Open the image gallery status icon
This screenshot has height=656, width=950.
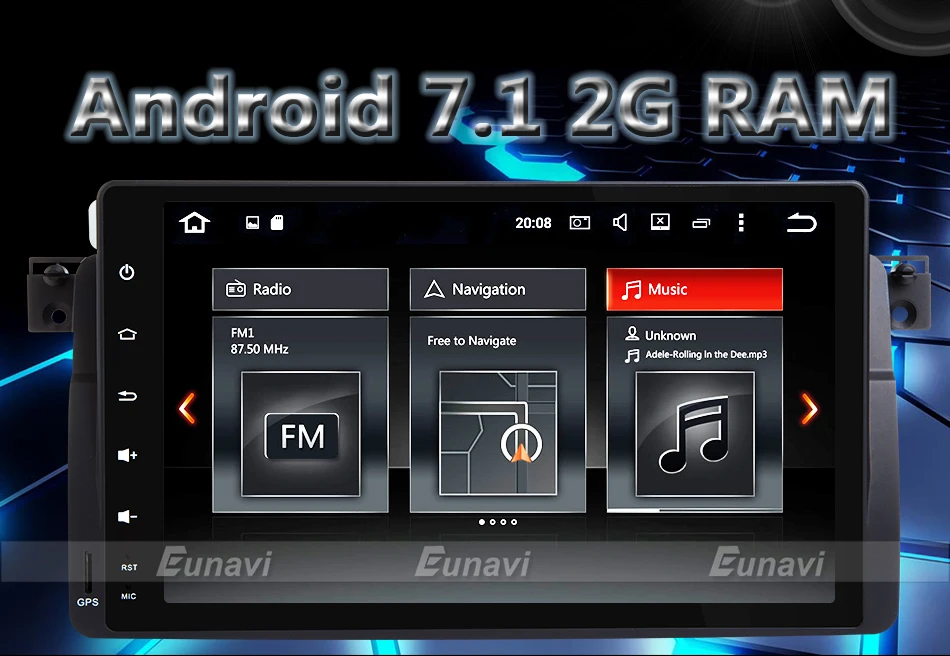click(x=253, y=223)
